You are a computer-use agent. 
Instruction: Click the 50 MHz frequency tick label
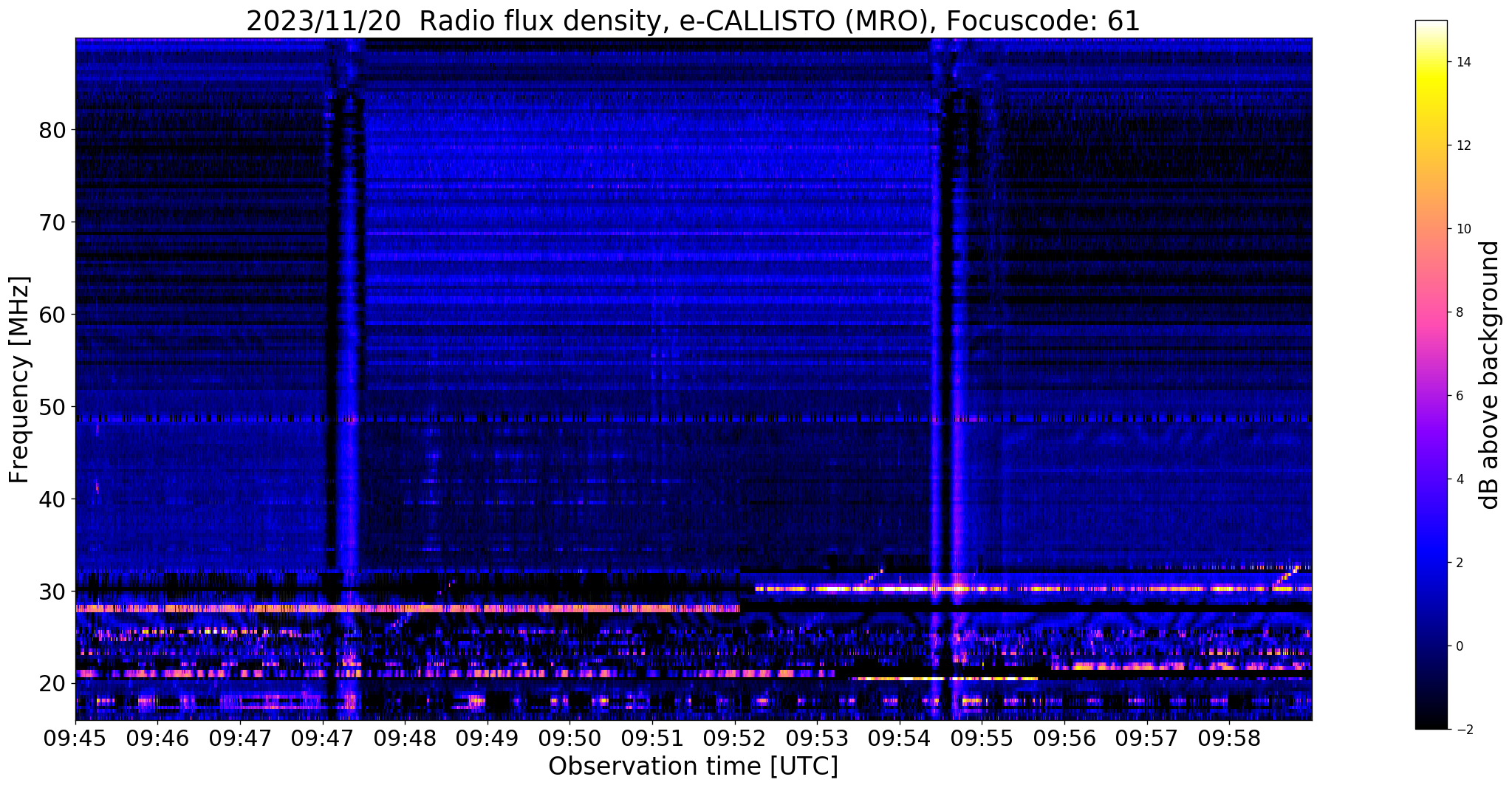point(52,407)
